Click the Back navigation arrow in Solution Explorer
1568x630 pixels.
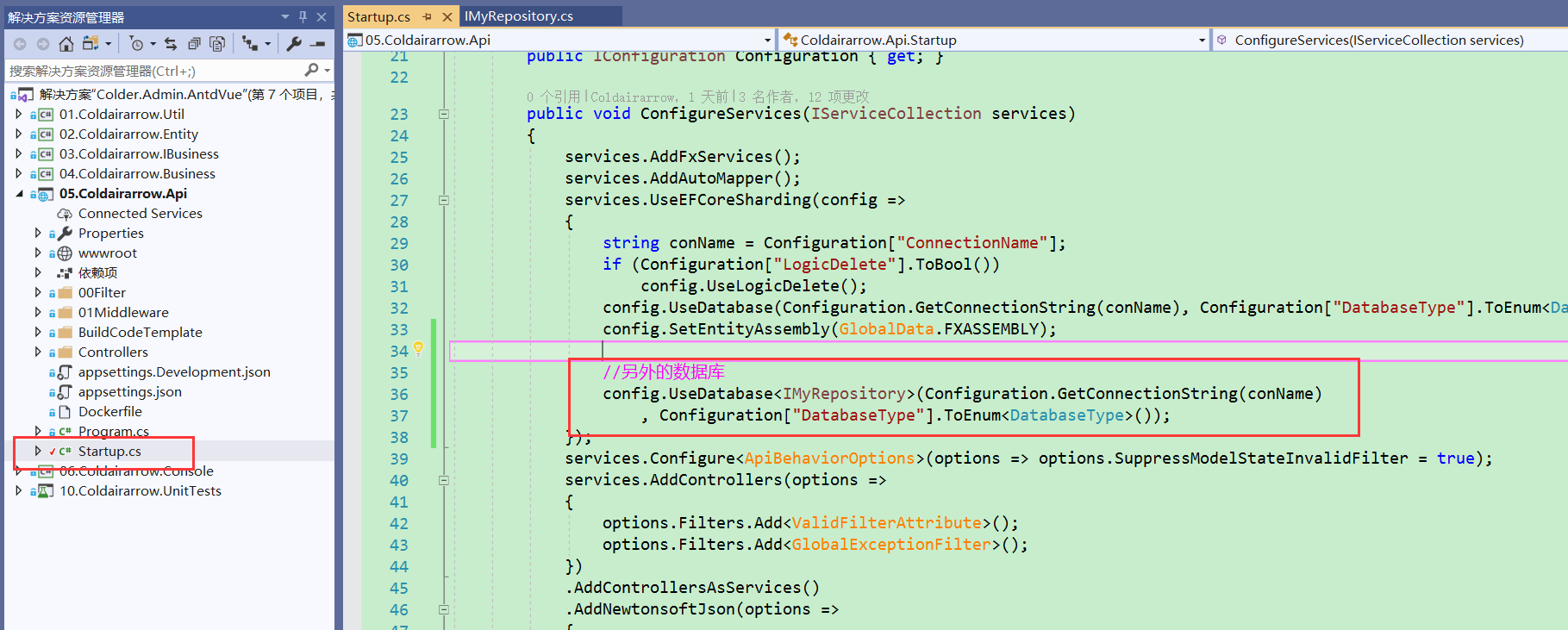click(x=20, y=43)
